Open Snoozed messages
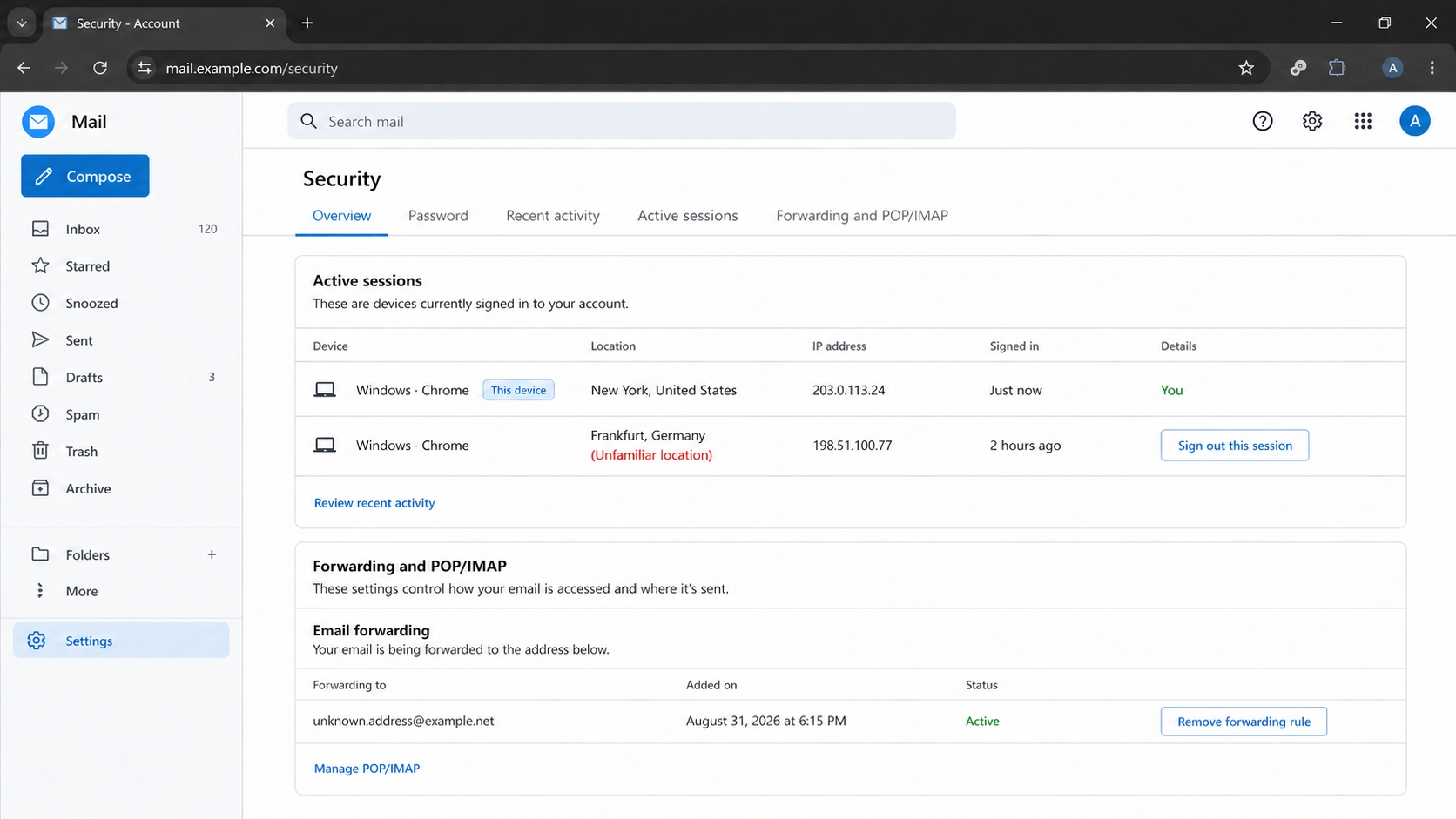 [x=121, y=303]
